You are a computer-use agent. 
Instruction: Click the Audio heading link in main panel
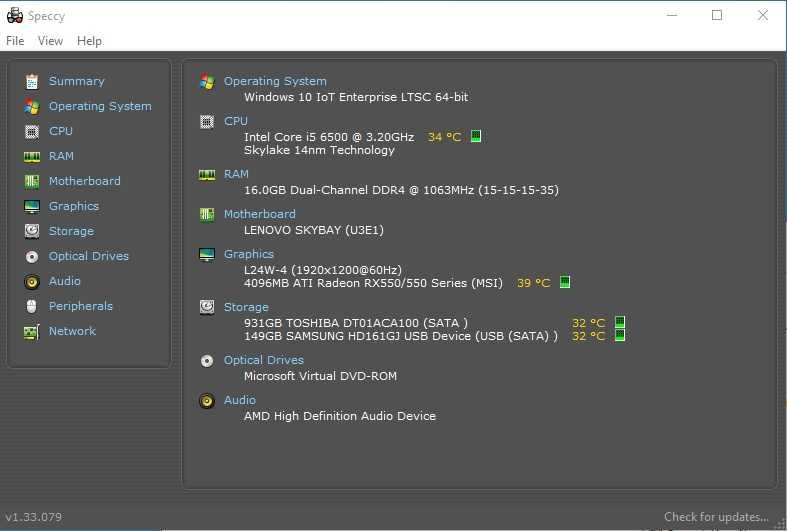pyautogui.click(x=239, y=400)
